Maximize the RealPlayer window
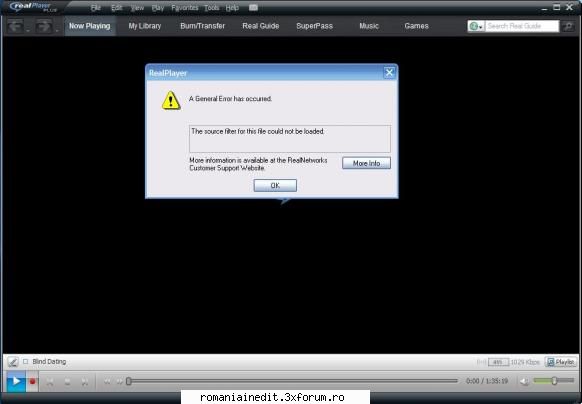 (556, 7)
